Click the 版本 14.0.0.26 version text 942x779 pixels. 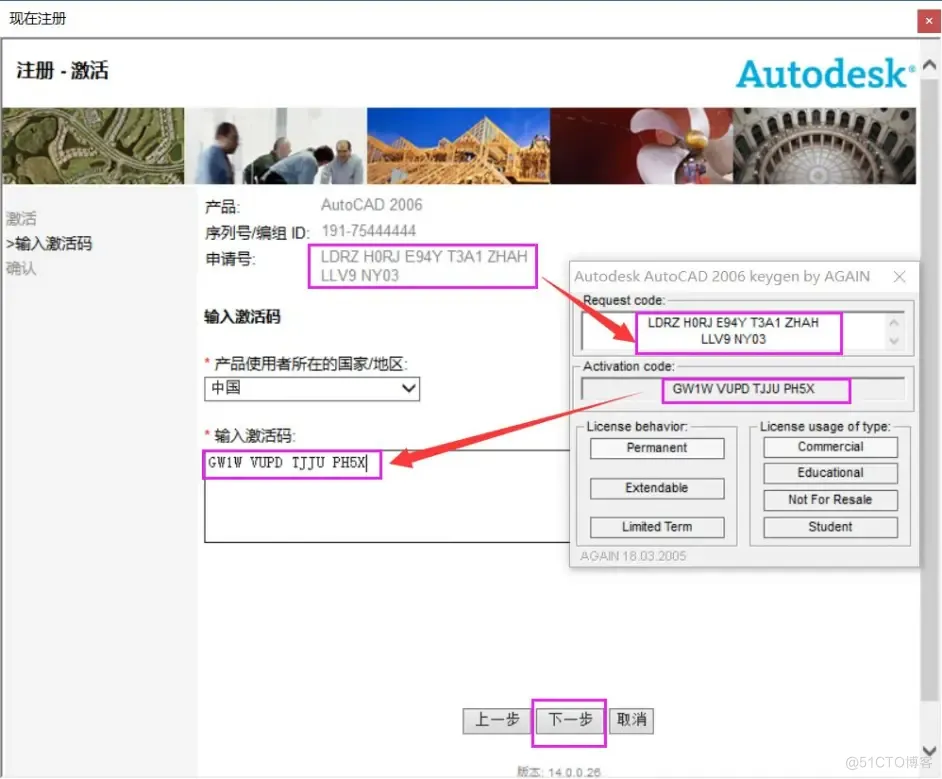pyautogui.click(x=559, y=772)
